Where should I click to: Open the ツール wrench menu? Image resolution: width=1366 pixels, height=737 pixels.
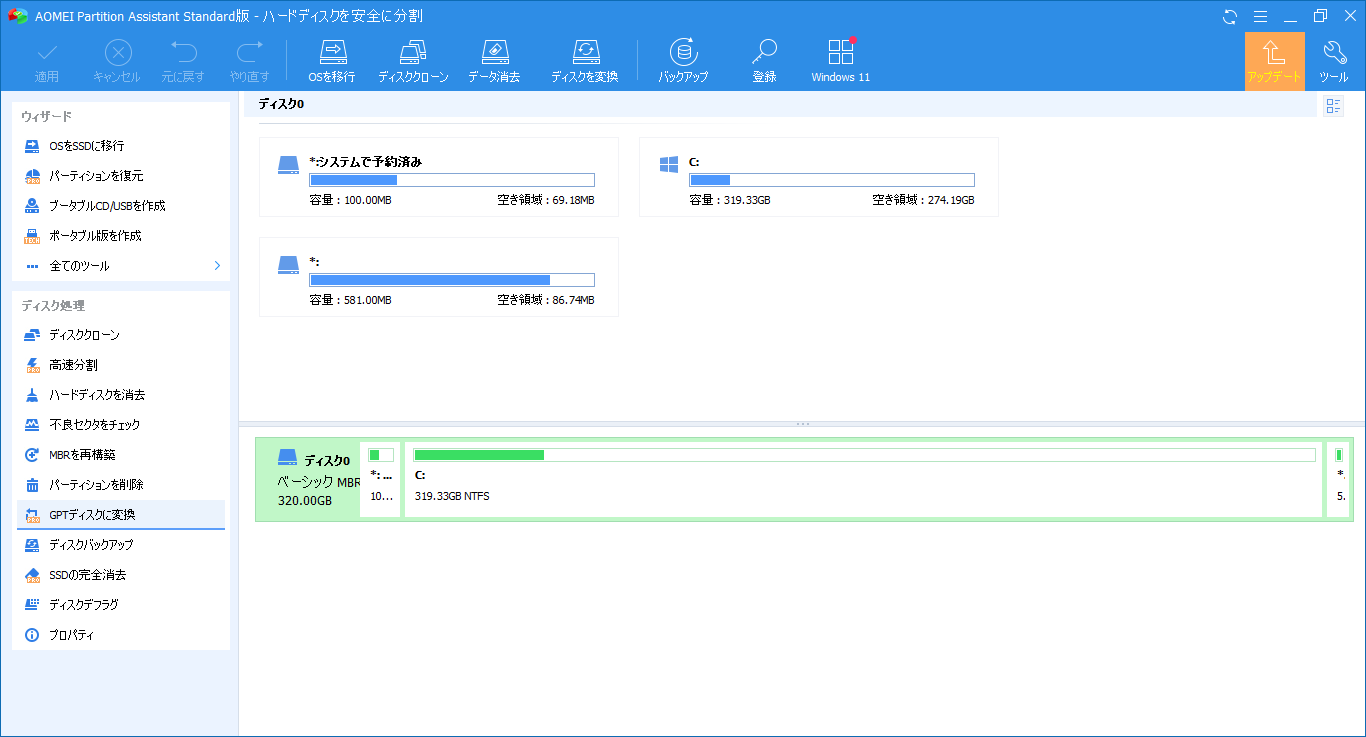click(x=1333, y=61)
